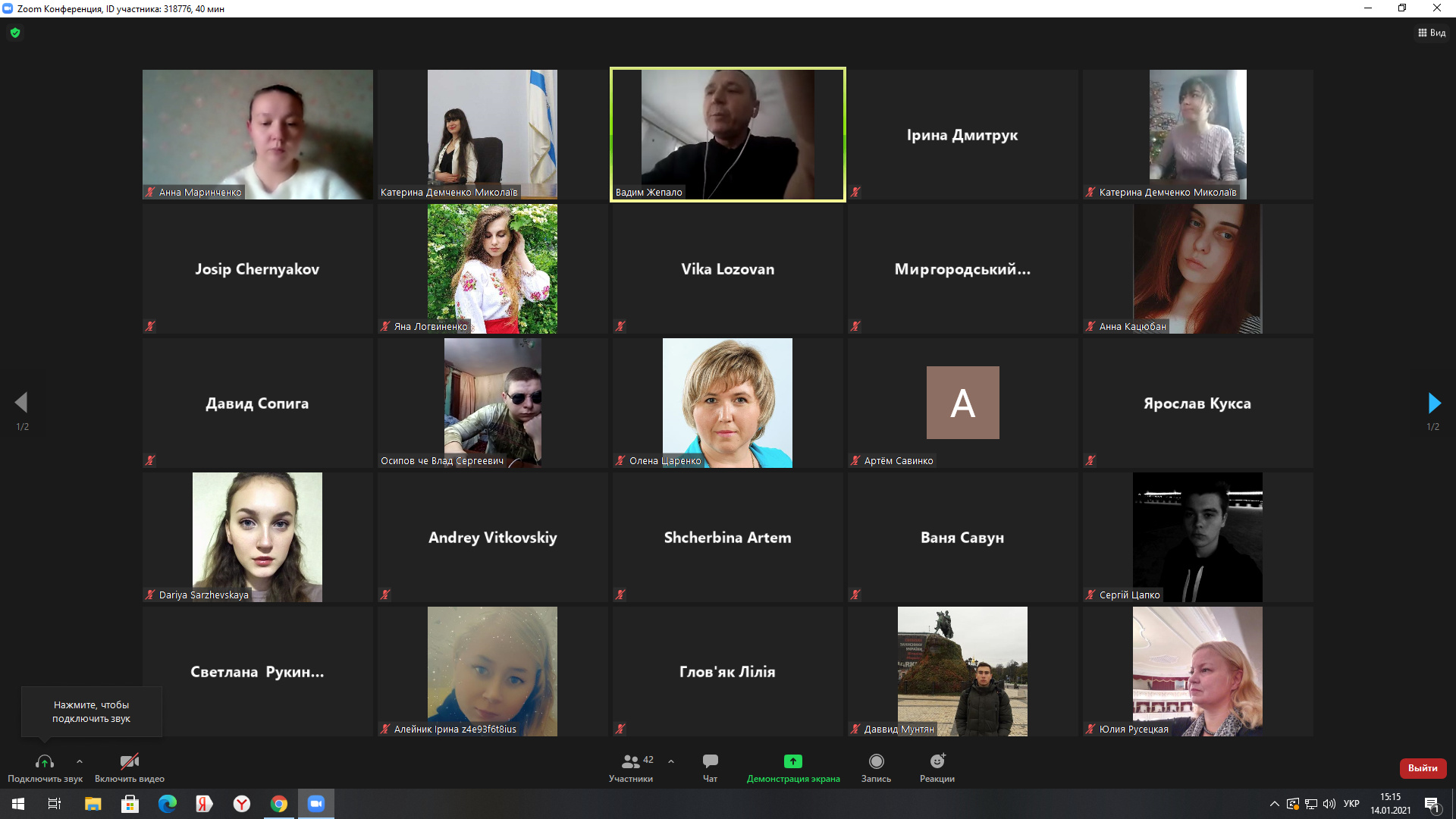Screen dimensions: 1456x819
Task: Expand audio options arrow next to headphones
Action: pos(80,761)
